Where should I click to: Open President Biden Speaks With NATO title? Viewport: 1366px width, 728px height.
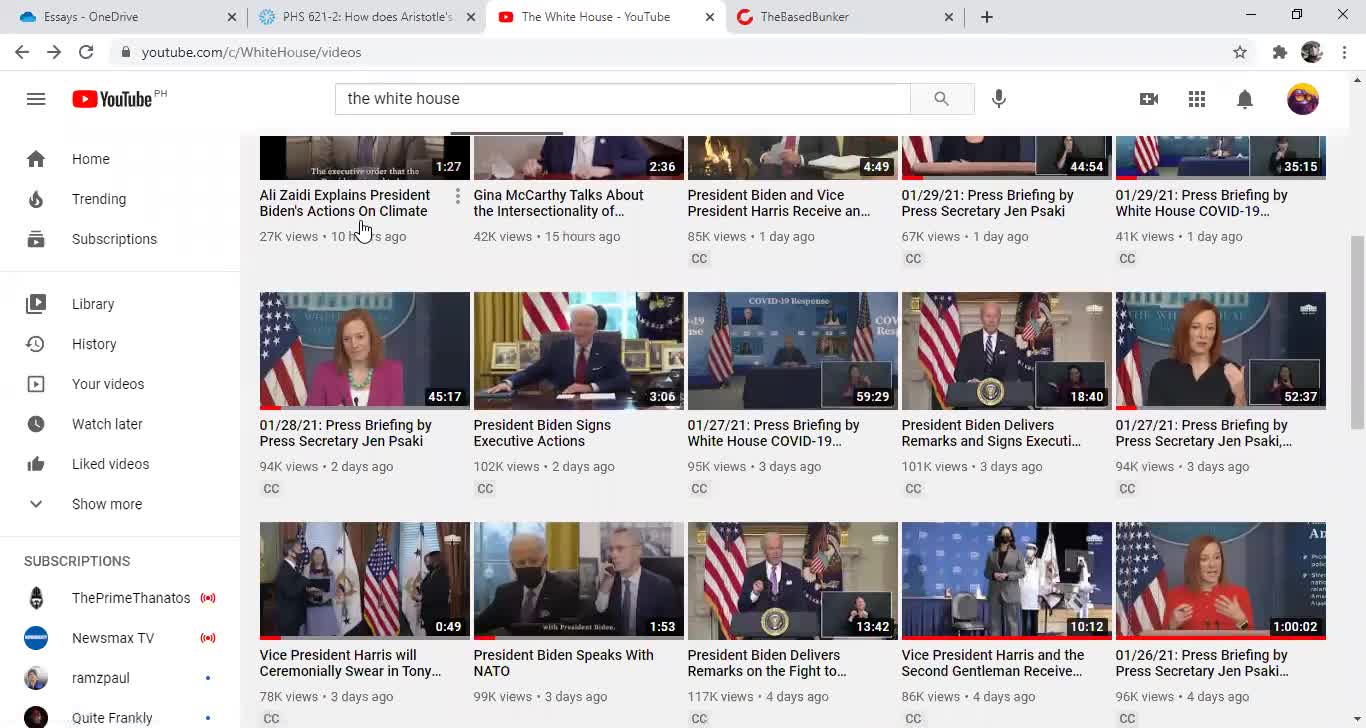click(564, 663)
